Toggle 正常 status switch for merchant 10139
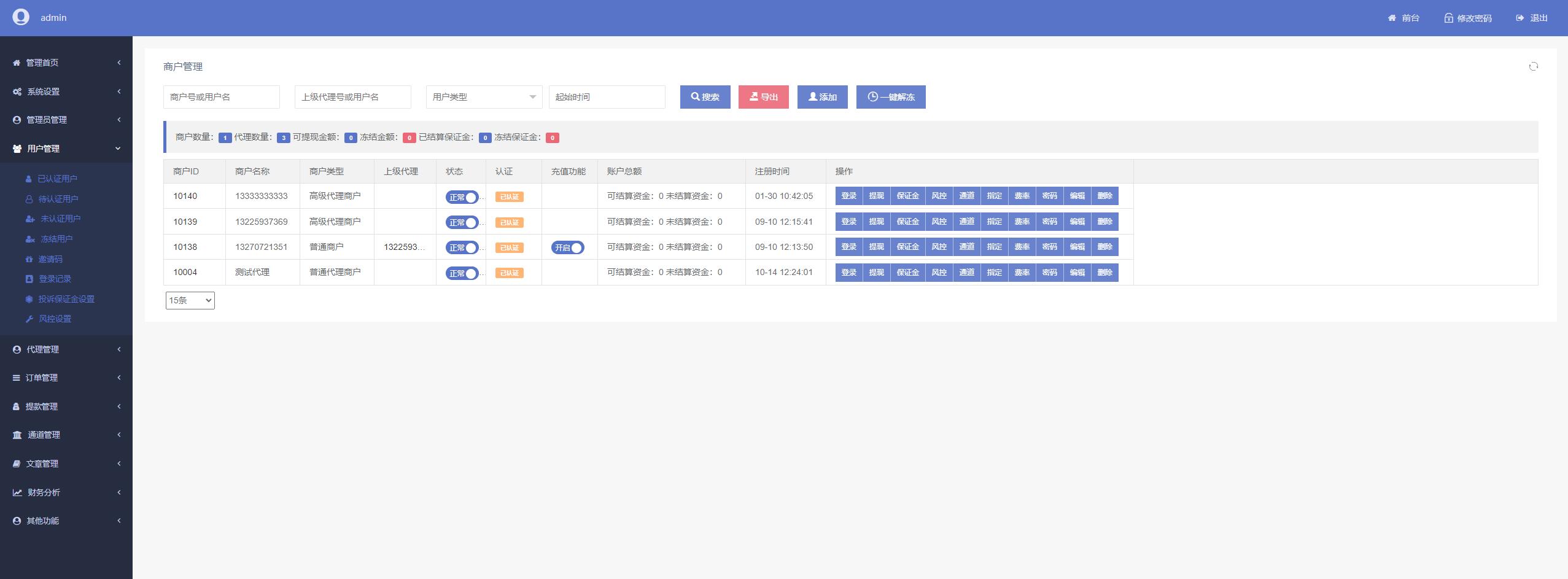 [462, 222]
